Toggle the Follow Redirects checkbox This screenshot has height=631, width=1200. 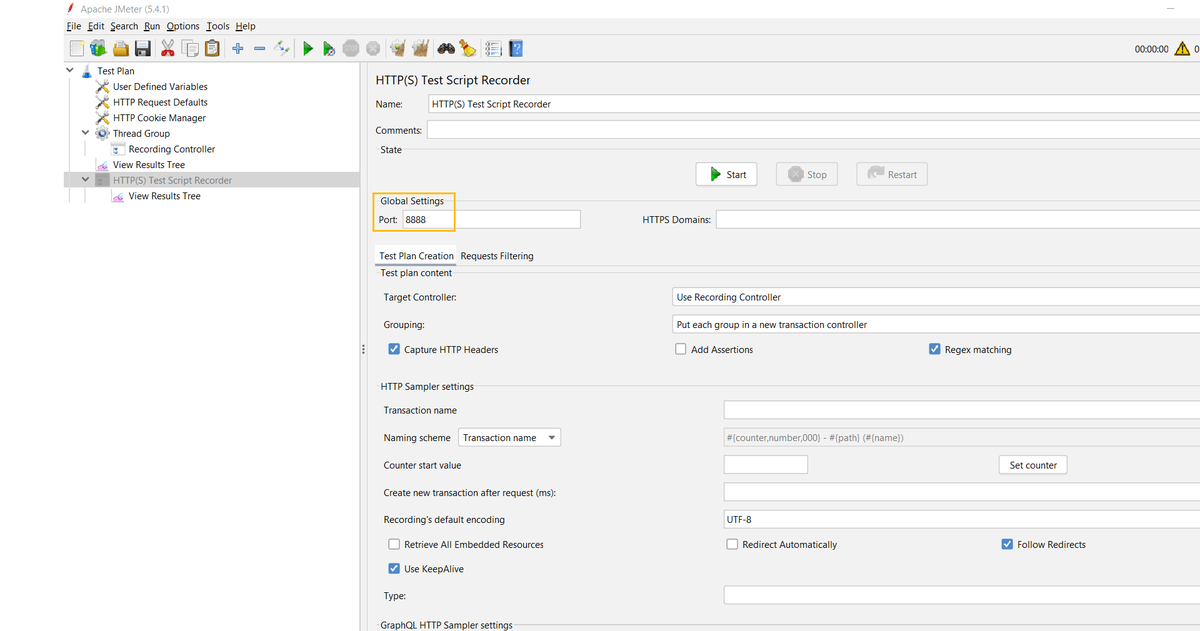click(x=1007, y=544)
